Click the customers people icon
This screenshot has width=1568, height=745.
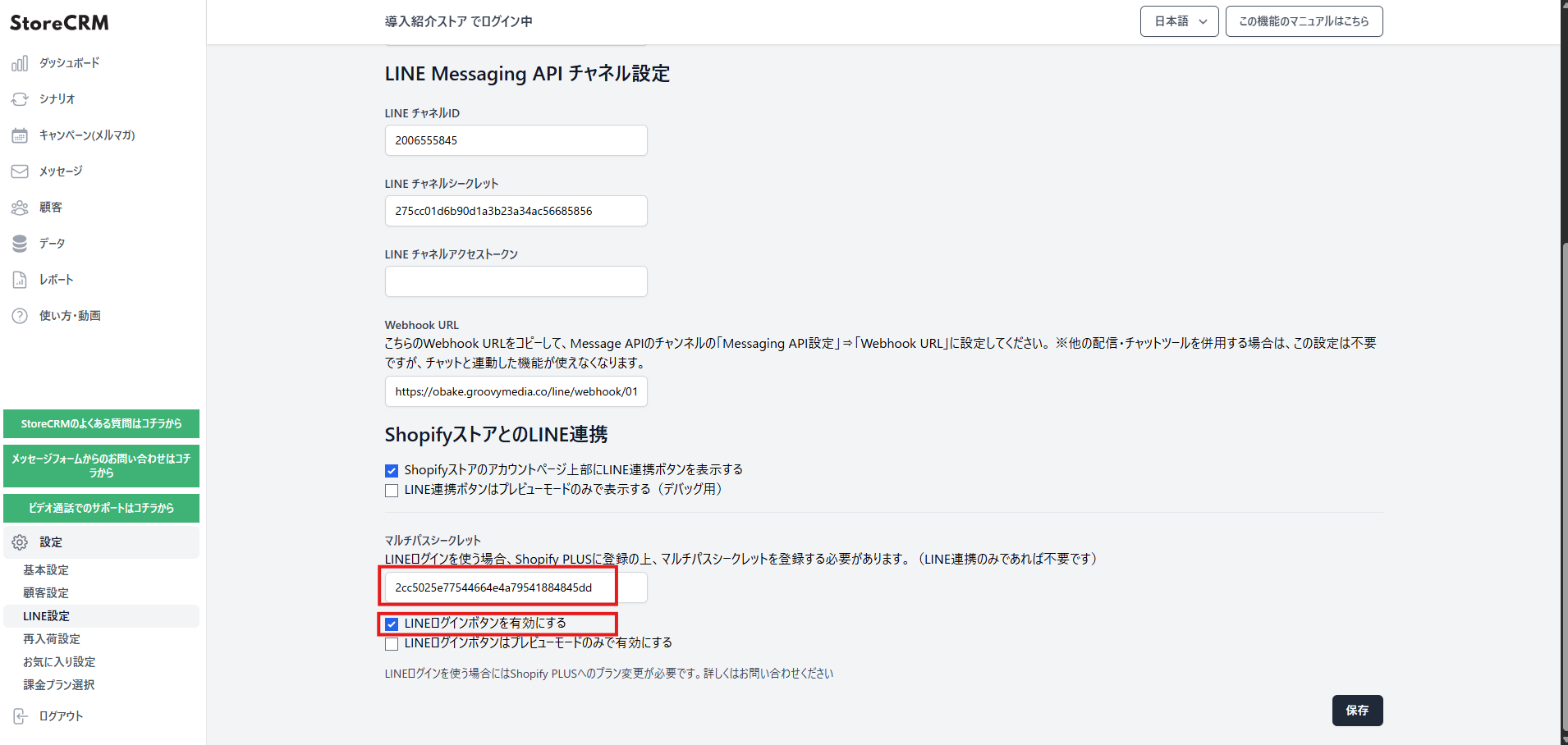click(20, 208)
